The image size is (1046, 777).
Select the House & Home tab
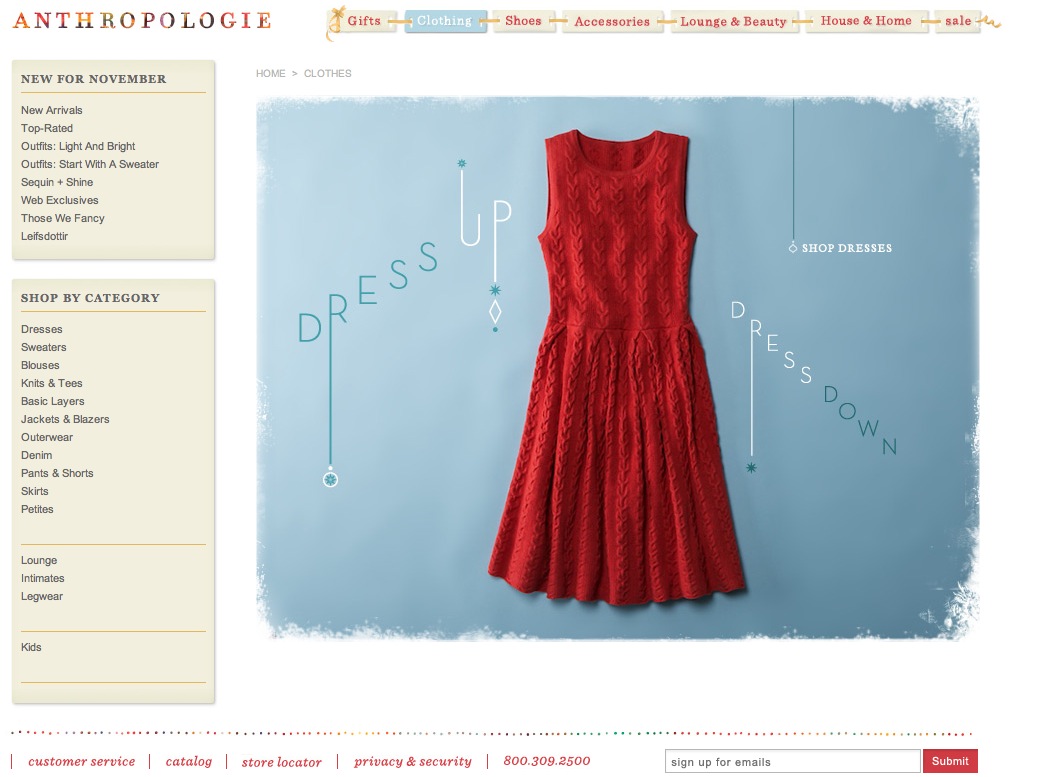(866, 21)
